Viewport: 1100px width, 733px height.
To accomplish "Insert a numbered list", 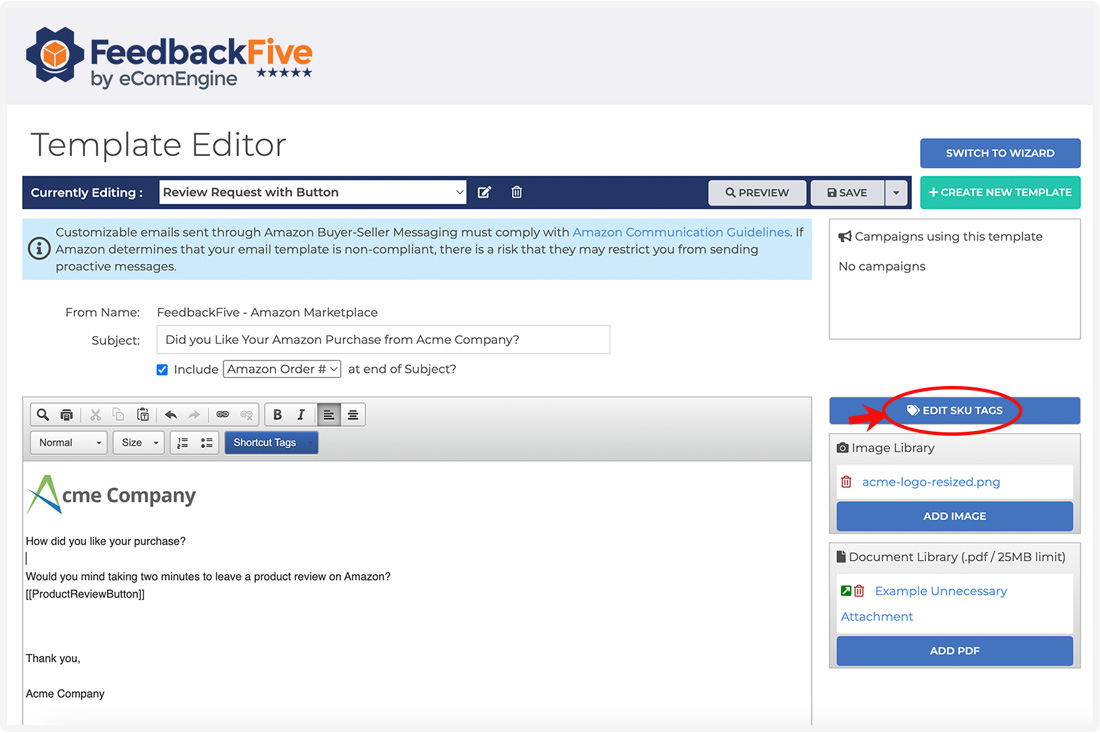I will click(x=182, y=443).
